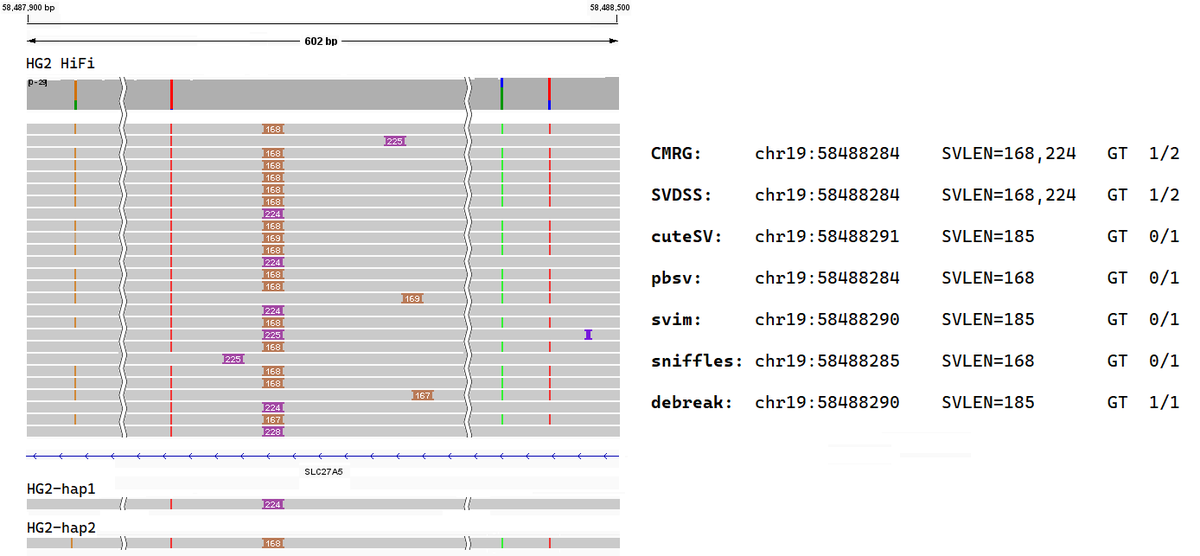This screenshot has height=556, width=1200.
Task: Click the 58,487,900 bp coordinate label
Action: click(x=29, y=7)
